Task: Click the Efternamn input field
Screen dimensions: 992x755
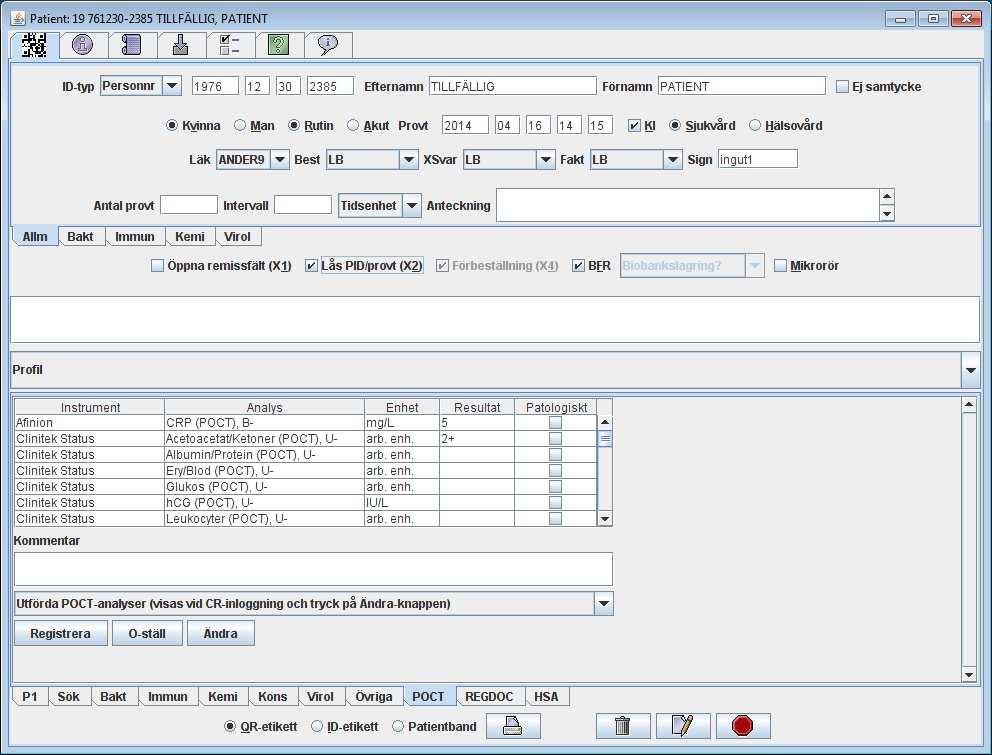Action: click(x=512, y=86)
